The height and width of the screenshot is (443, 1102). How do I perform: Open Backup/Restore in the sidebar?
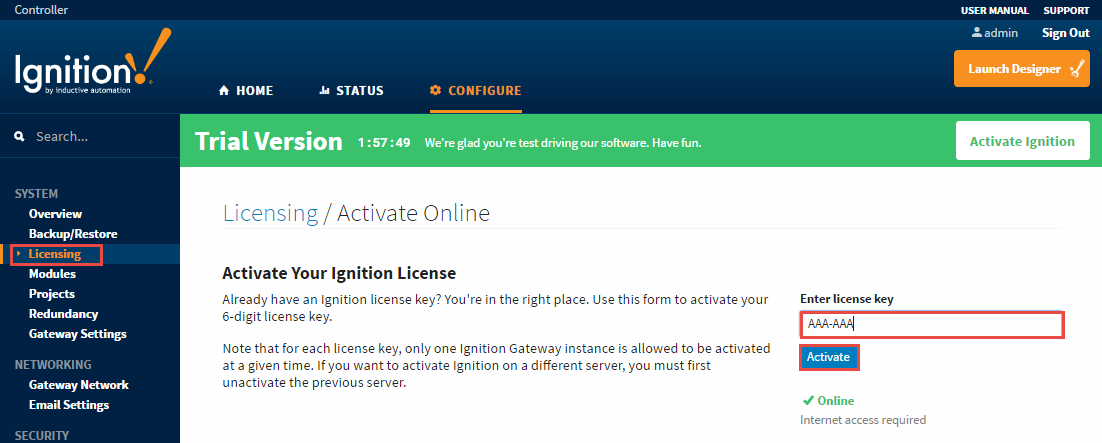[73, 234]
